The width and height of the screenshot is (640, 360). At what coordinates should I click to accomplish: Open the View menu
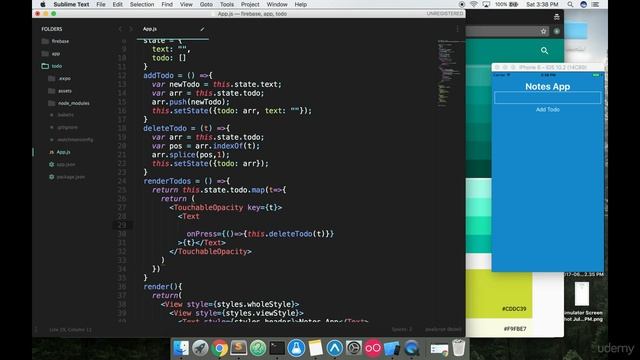pos(186,4)
